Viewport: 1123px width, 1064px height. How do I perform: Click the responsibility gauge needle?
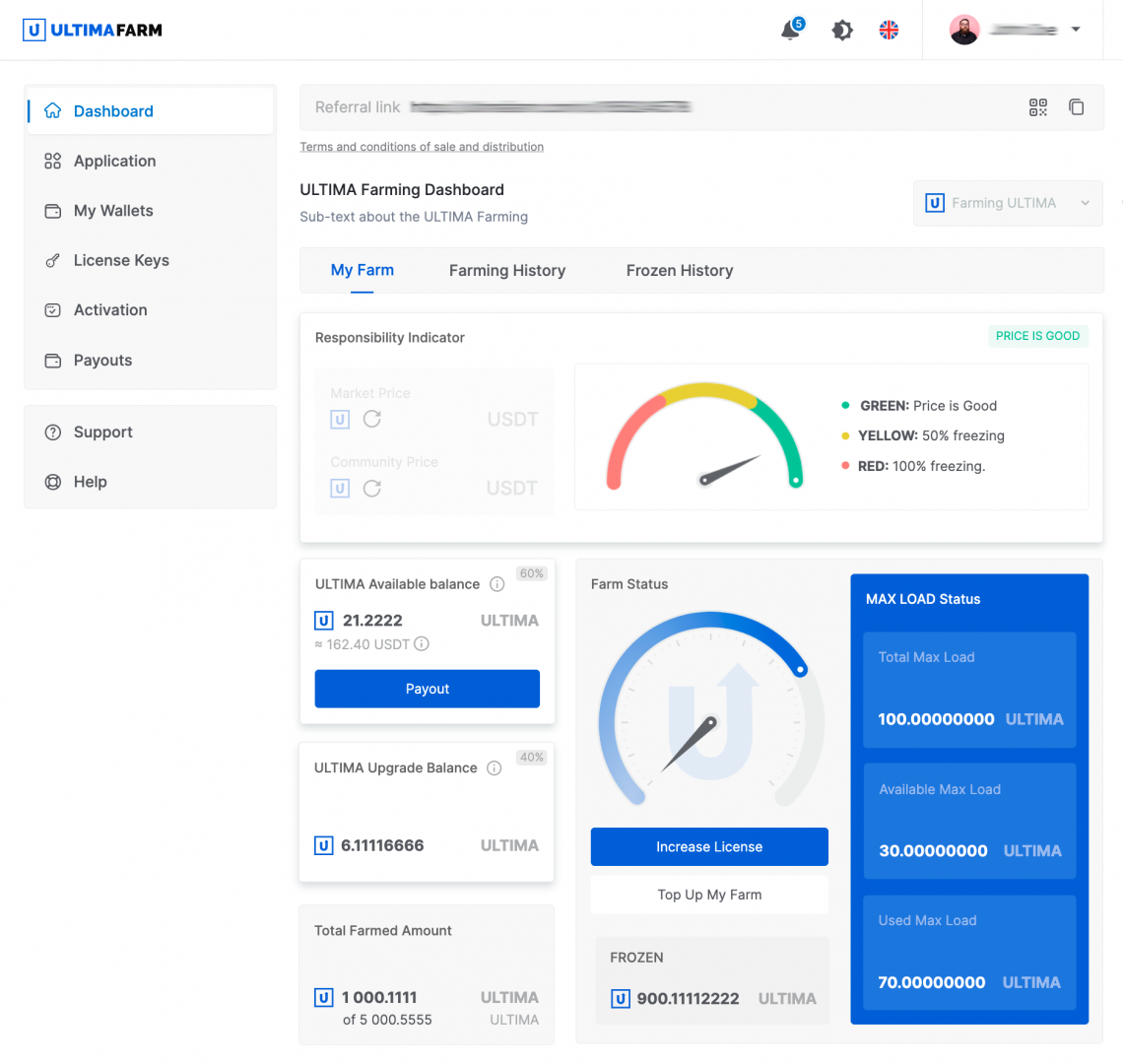tap(731, 470)
